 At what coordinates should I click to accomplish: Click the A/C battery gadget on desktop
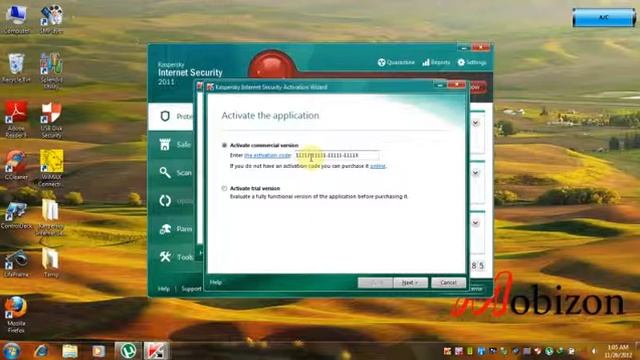604,18
